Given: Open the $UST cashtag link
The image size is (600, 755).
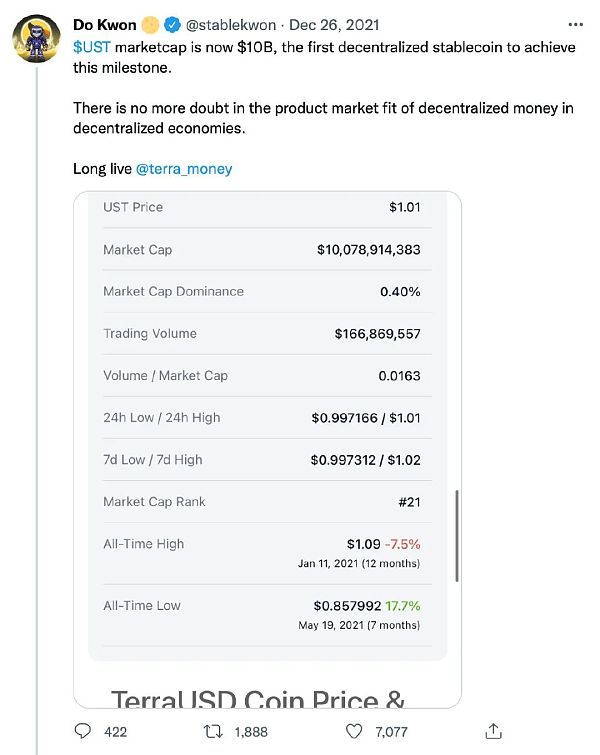Looking at the screenshot, I should (91, 47).
